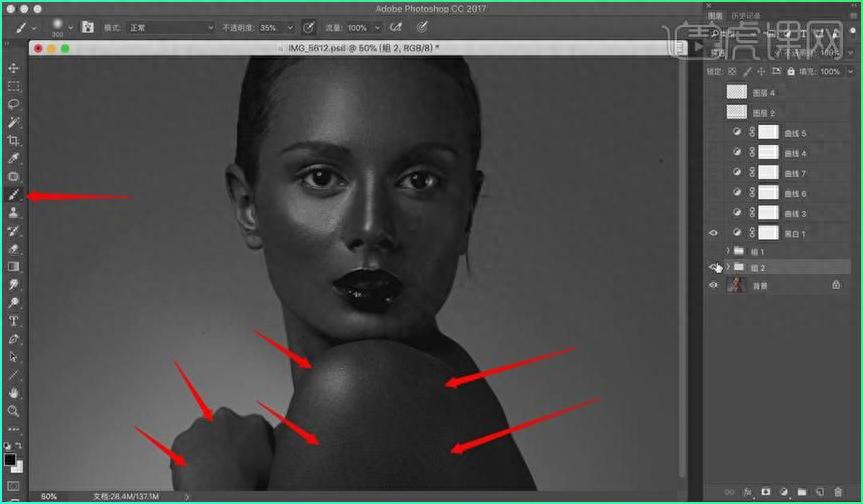Click the black foreground color swatch
The height and width of the screenshot is (504, 863).
point(10,460)
